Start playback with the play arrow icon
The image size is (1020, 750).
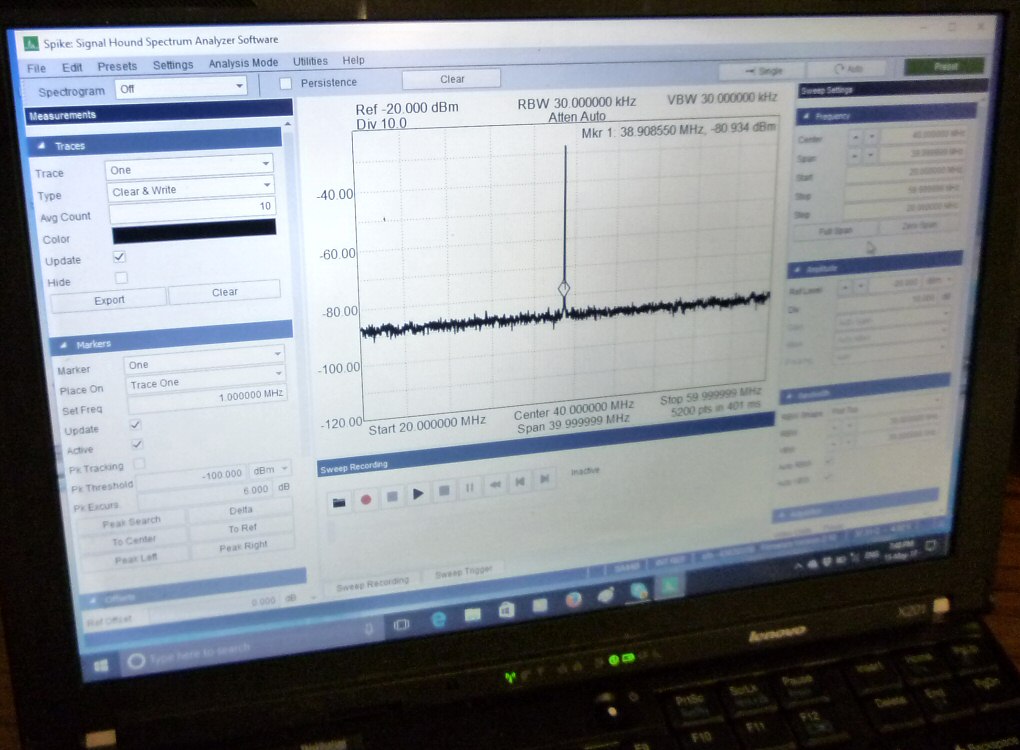coord(418,493)
